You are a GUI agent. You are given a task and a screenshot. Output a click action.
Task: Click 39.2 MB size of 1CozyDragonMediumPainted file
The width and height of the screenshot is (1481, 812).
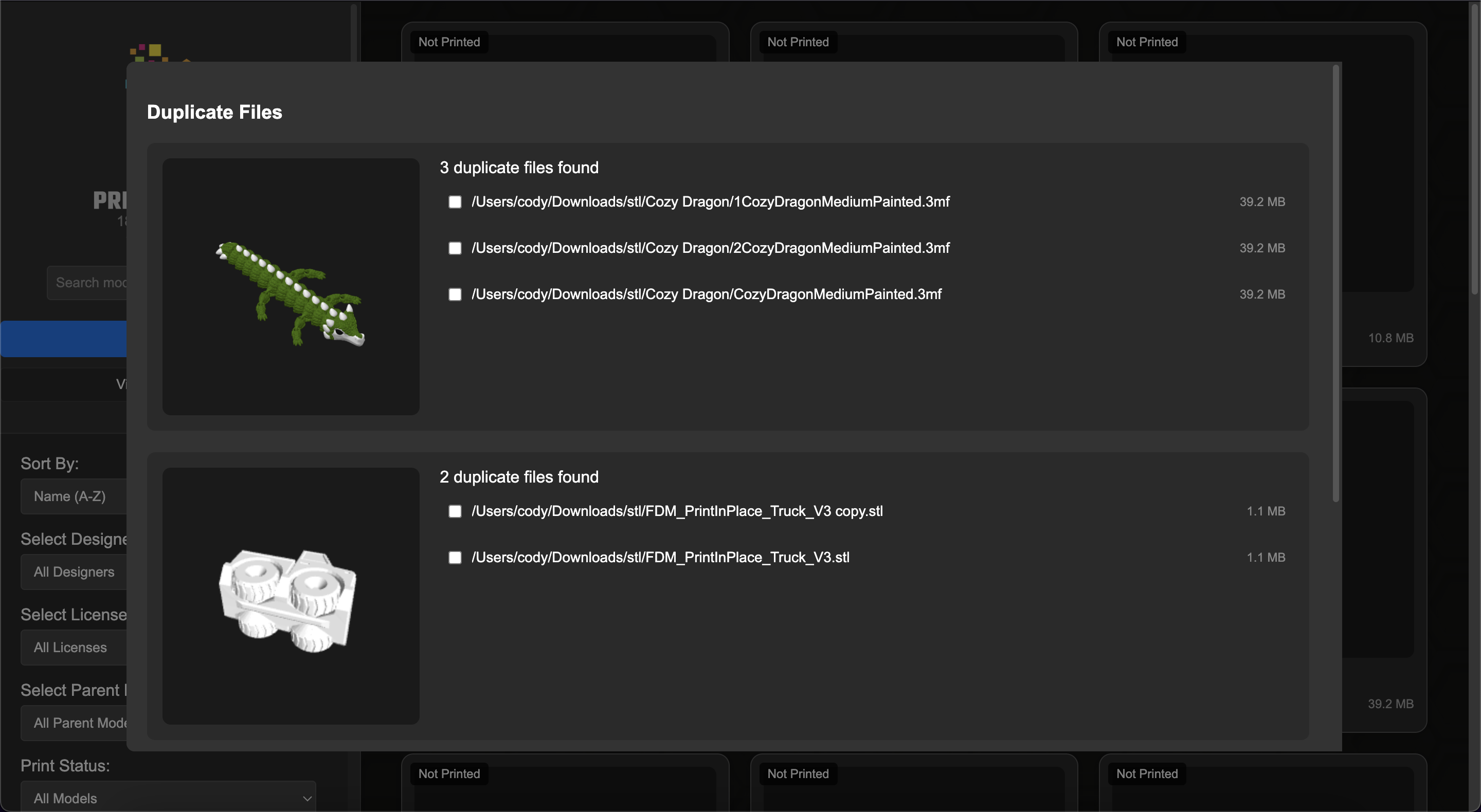pos(1262,201)
